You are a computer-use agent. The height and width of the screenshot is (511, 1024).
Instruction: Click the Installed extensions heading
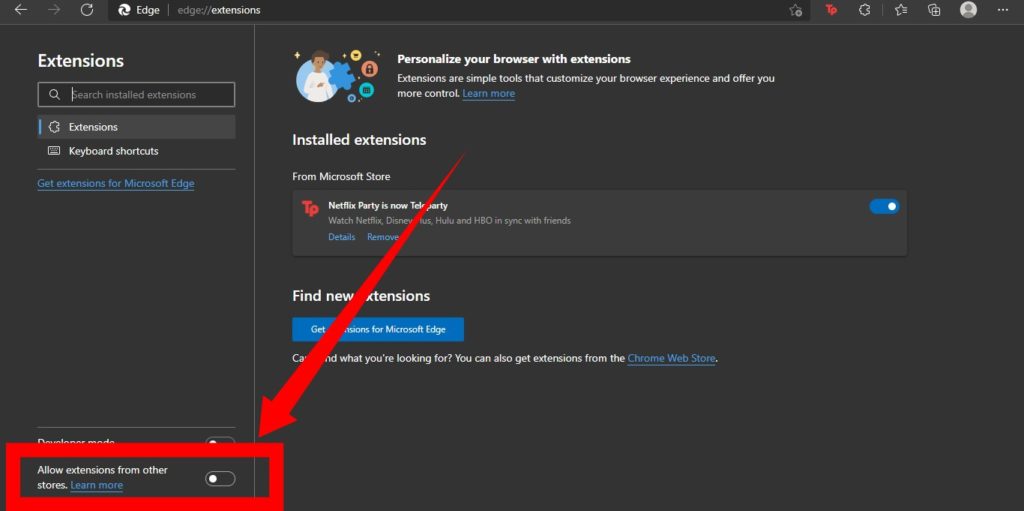(x=359, y=140)
